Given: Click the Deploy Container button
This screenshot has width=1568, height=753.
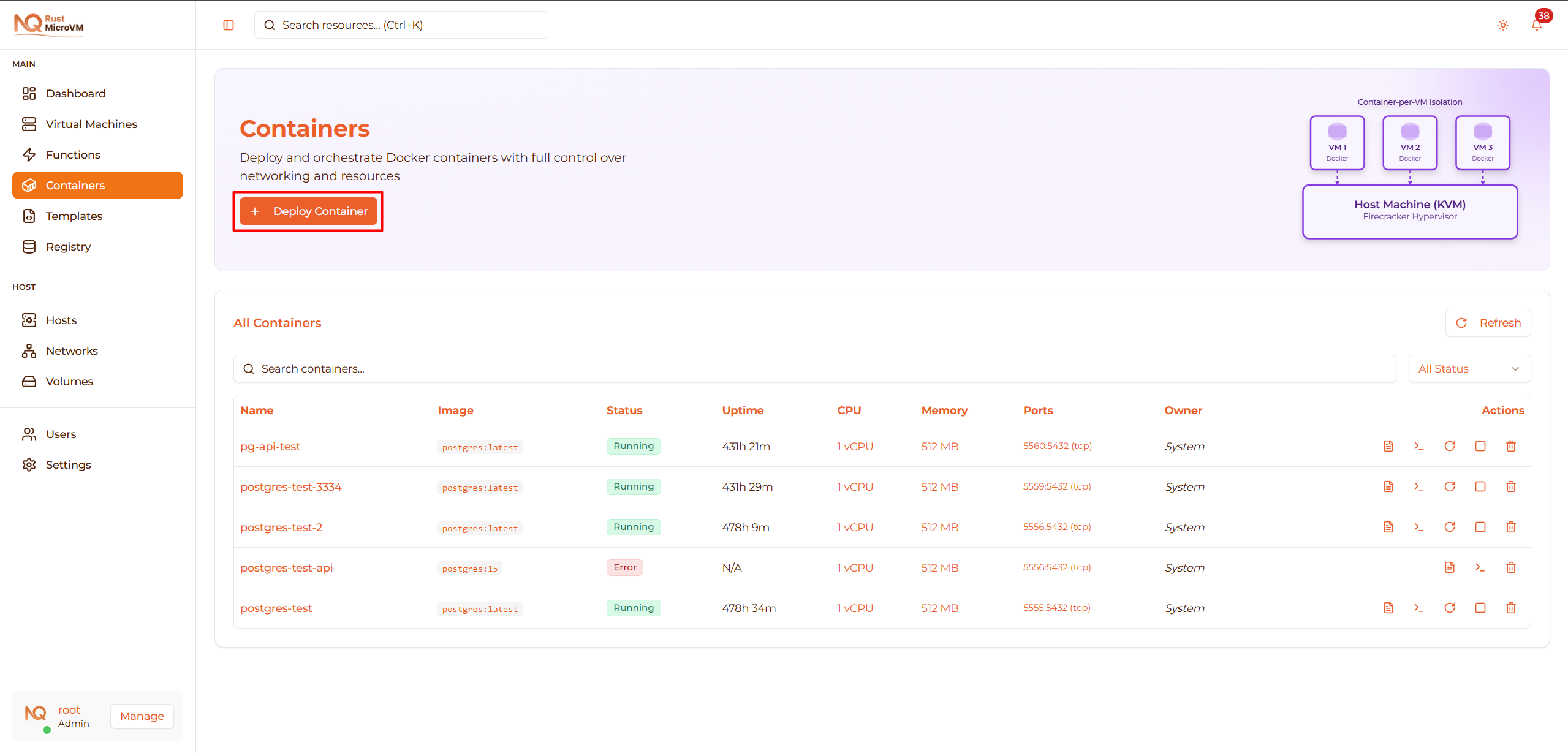Looking at the screenshot, I should [x=308, y=211].
